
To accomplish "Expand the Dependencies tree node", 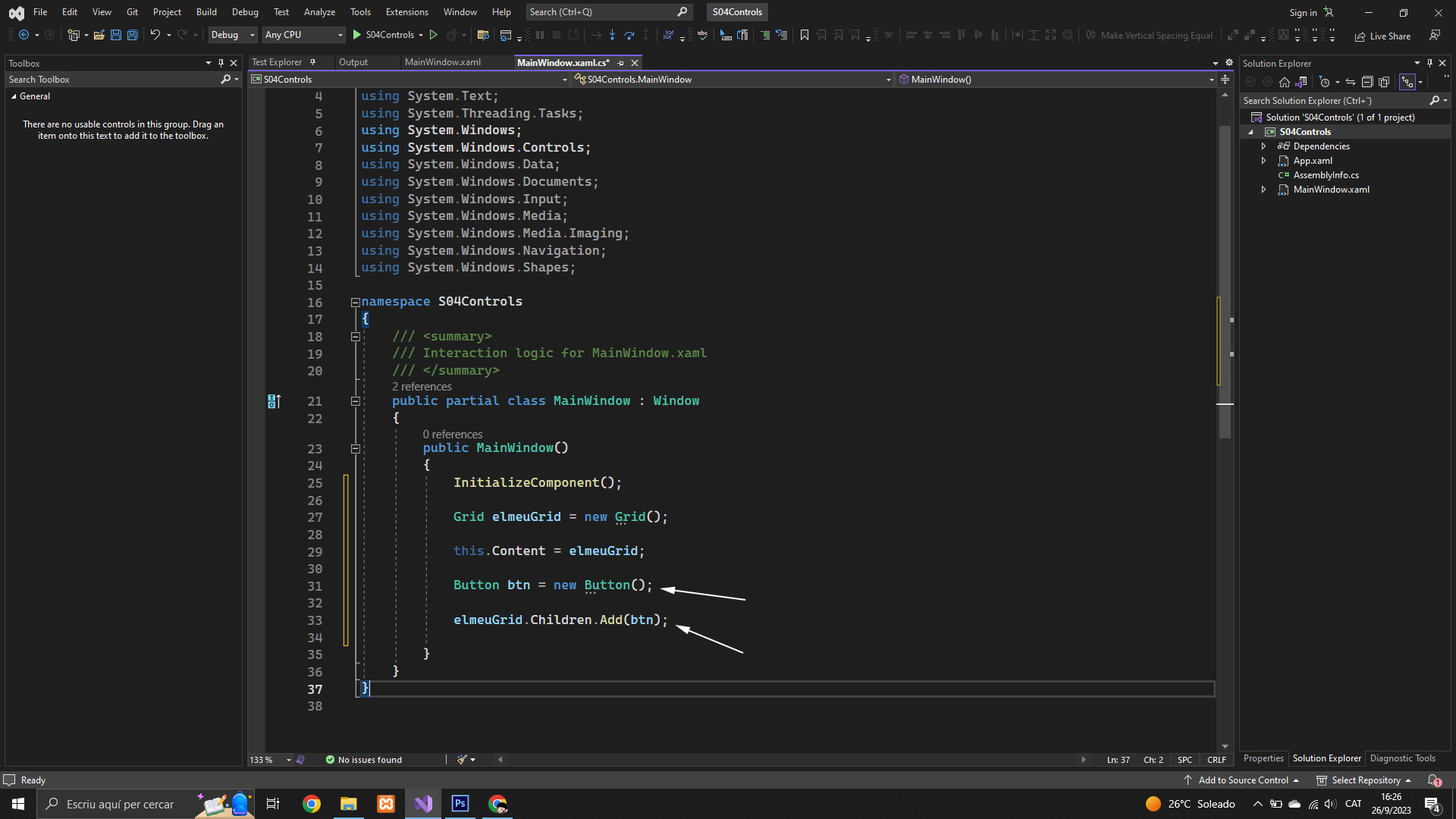I will click(1263, 146).
